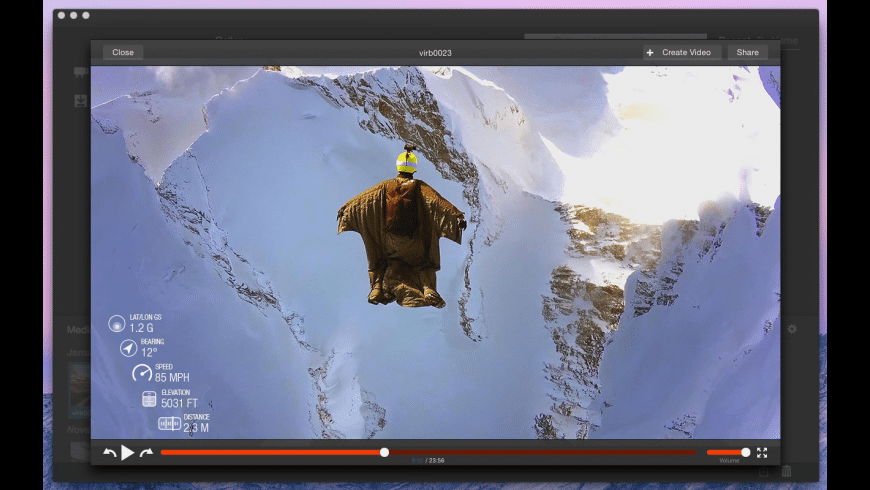Click the Speed speedometer icon
Viewport: 870px width, 490px height.
click(x=141, y=373)
